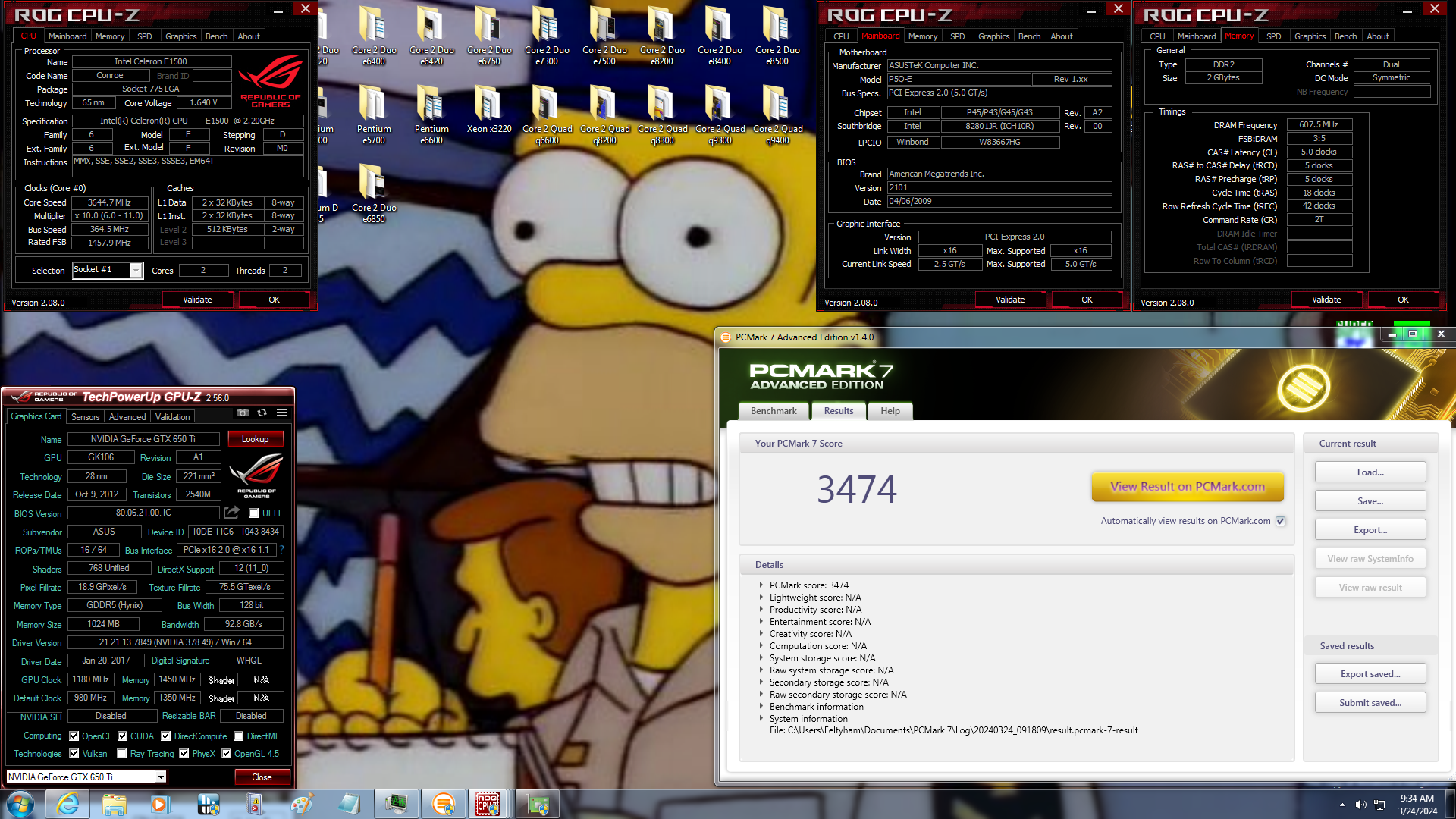1456x819 pixels.
Task: Expand the Entertainment score detail
Action: tap(761, 621)
